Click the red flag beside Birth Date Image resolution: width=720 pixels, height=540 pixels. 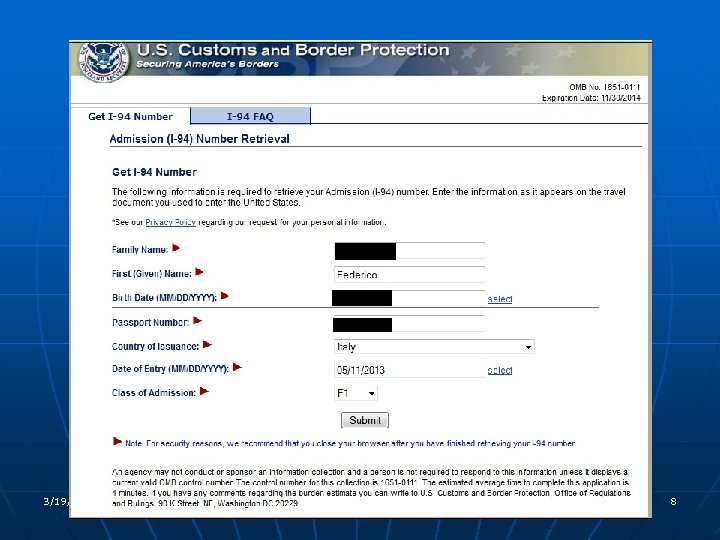[x=225, y=296]
